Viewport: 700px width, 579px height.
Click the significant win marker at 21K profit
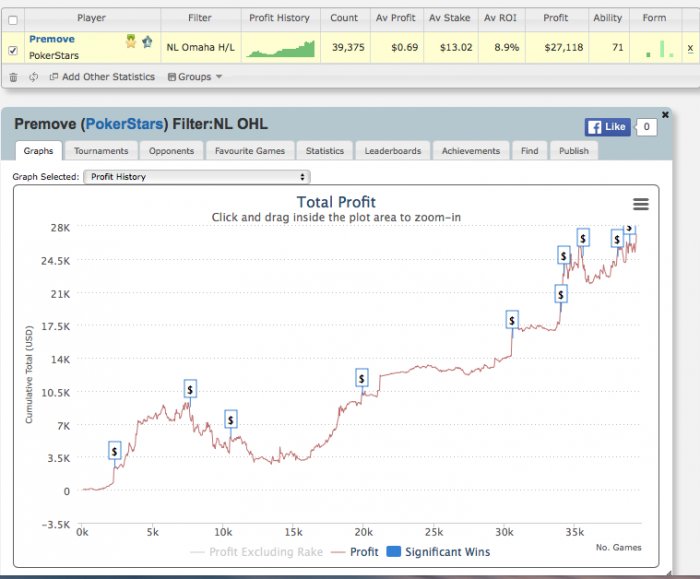(561, 294)
